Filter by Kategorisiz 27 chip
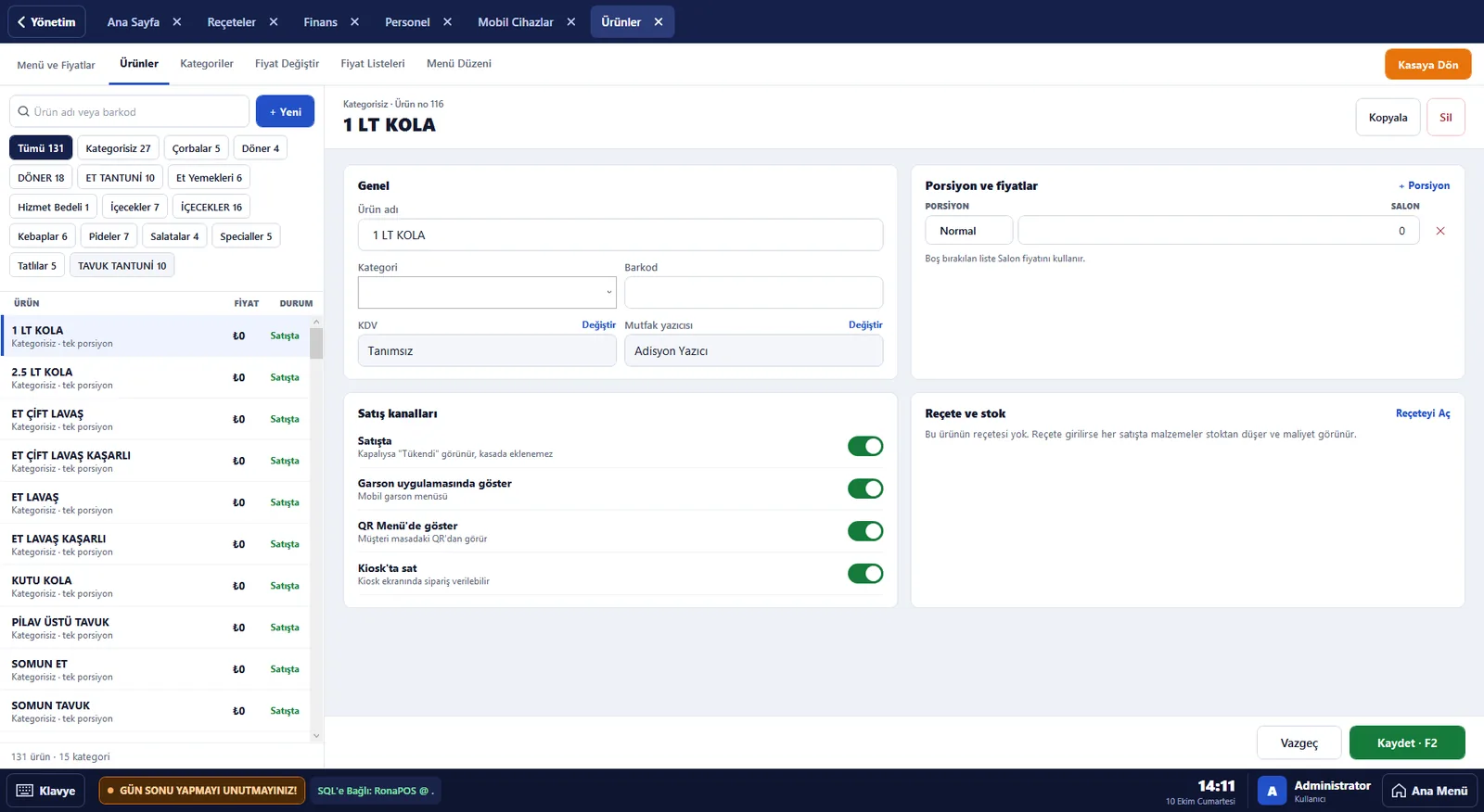Viewport: 1484px width, 812px height. click(118, 148)
